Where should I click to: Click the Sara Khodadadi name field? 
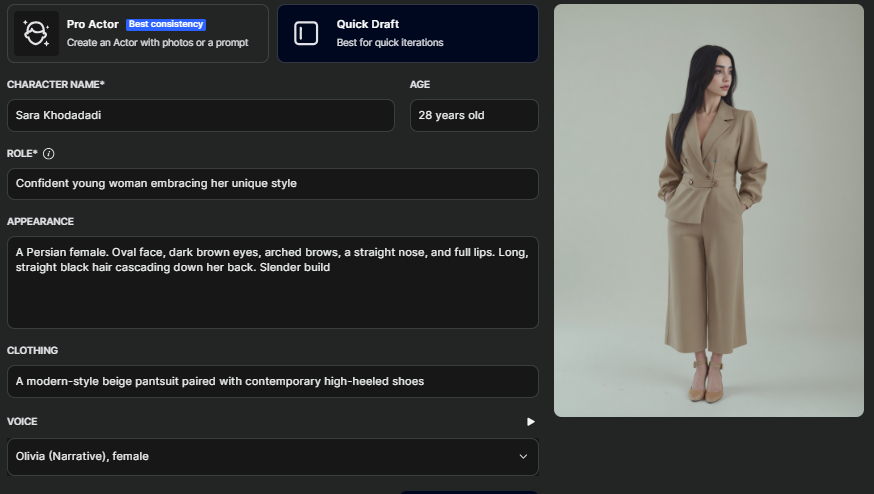(x=200, y=116)
